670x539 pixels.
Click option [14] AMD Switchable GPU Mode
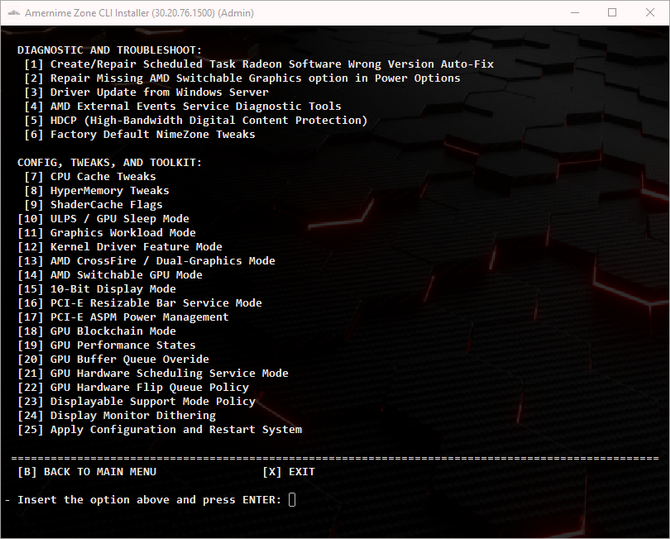[x=110, y=275]
